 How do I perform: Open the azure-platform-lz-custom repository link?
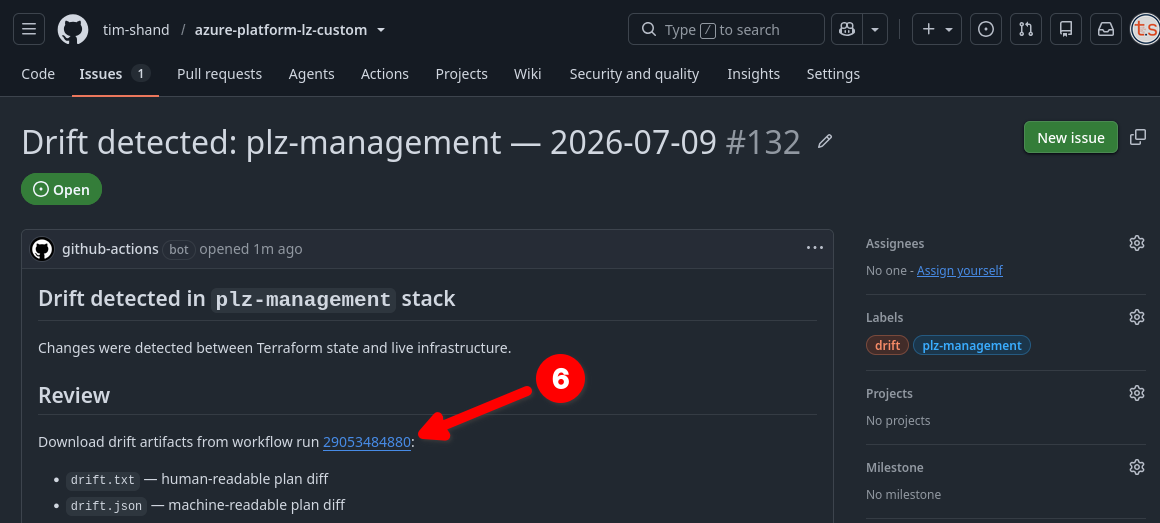tap(280, 30)
